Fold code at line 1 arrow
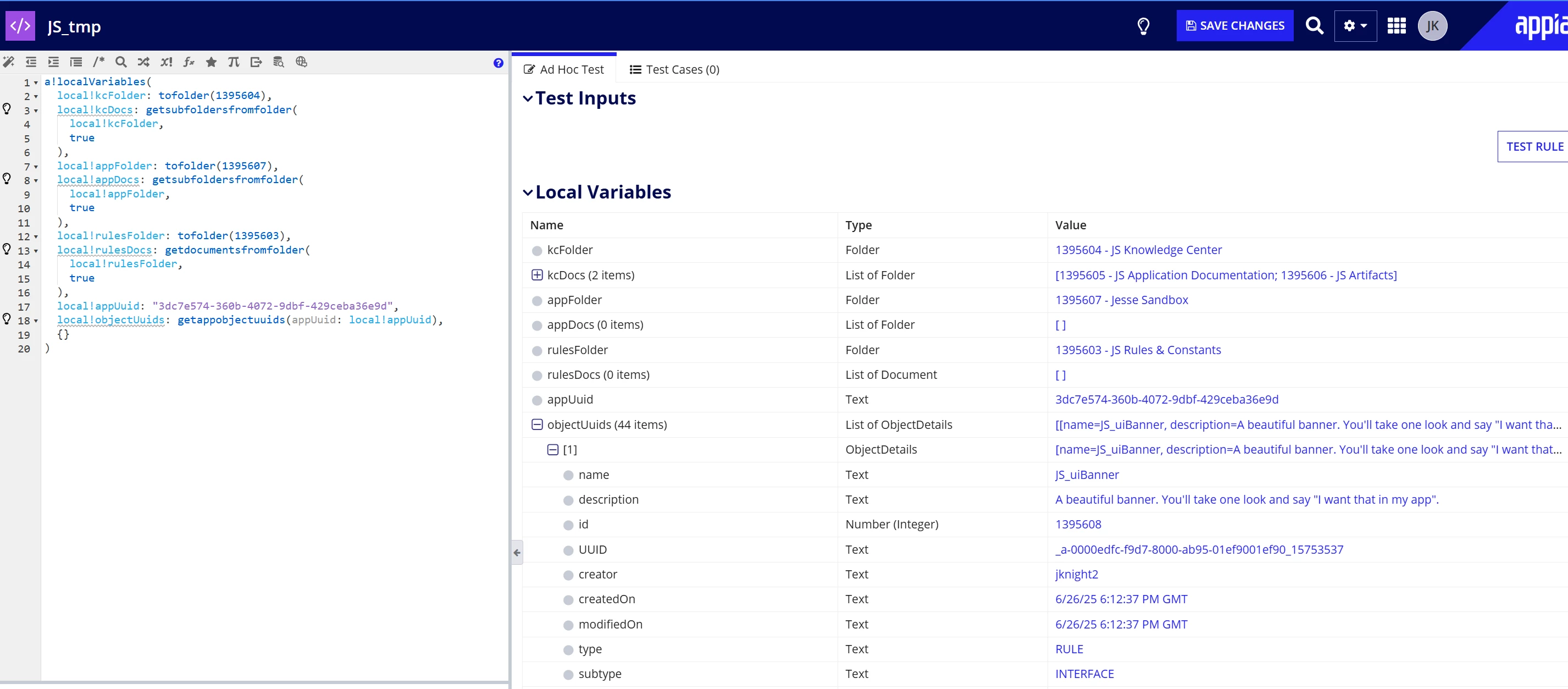 [x=36, y=82]
